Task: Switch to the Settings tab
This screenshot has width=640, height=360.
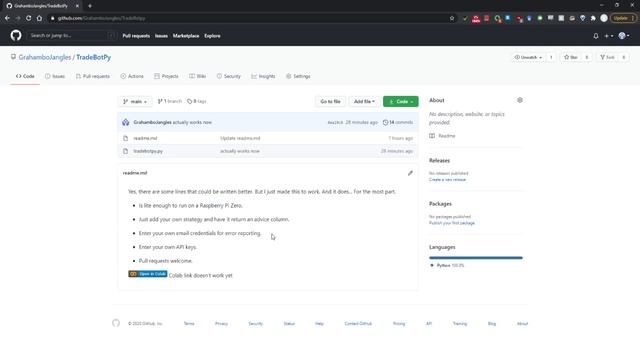Action: (298, 76)
